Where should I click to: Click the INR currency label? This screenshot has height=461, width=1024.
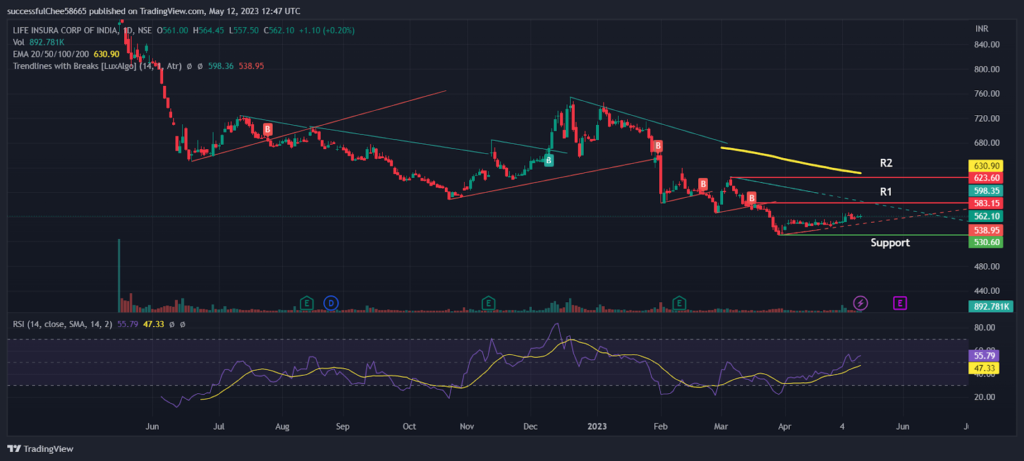tap(982, 29)
